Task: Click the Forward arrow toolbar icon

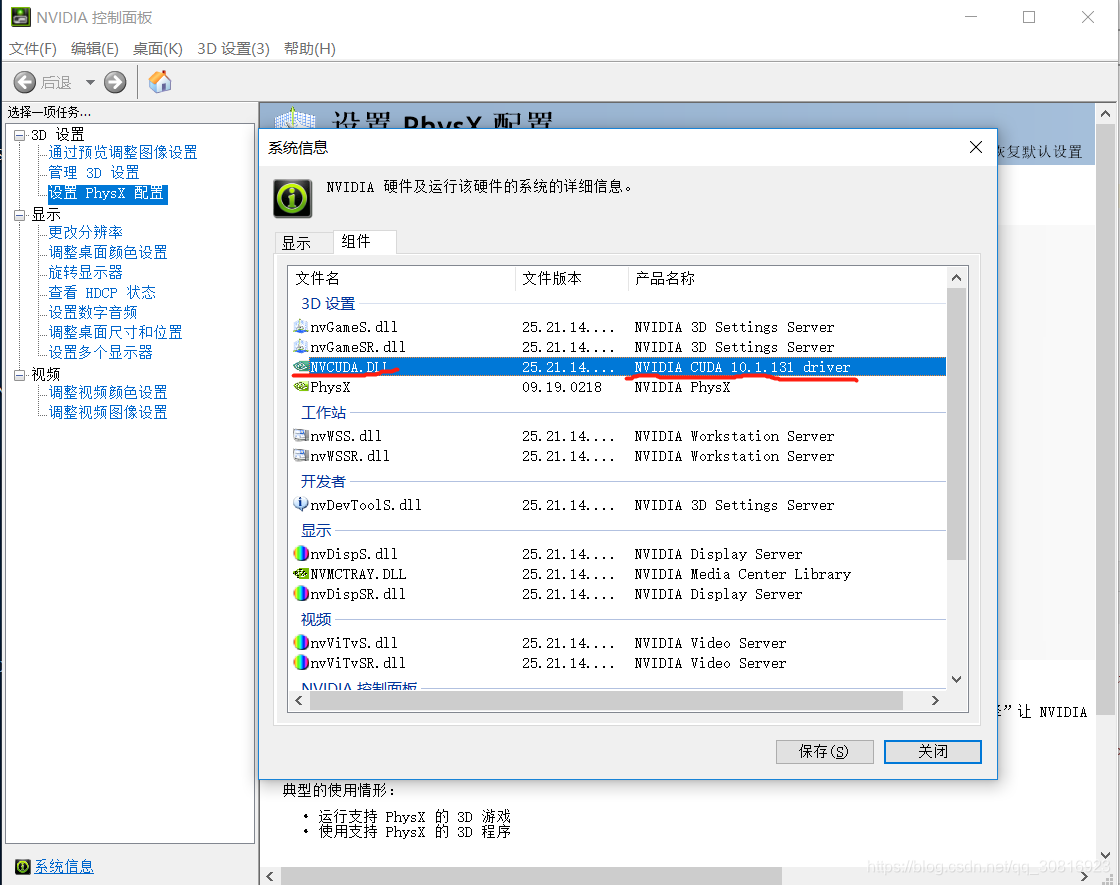Action: (x=115, y=82)
